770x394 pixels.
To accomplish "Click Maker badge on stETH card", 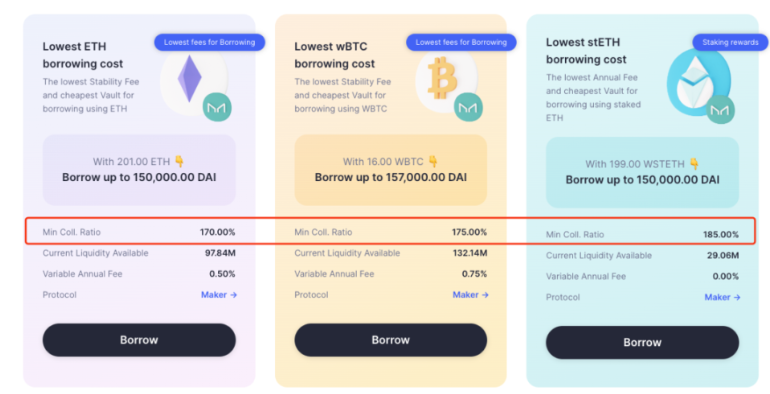I will pos(720,110).
